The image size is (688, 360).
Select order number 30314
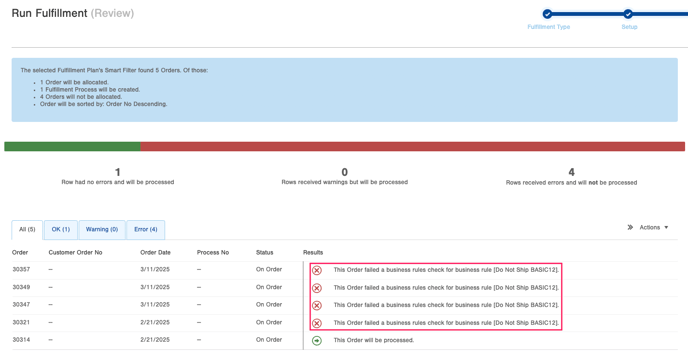[21, 340]
